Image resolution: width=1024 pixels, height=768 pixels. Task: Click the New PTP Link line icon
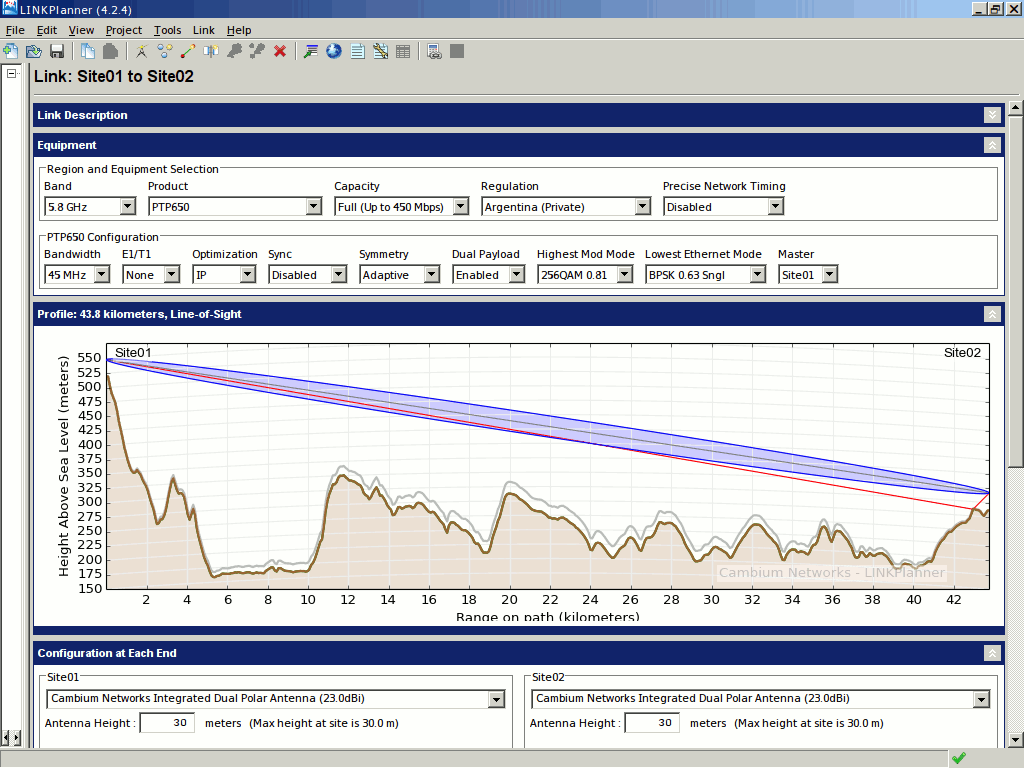coord(187,51)
